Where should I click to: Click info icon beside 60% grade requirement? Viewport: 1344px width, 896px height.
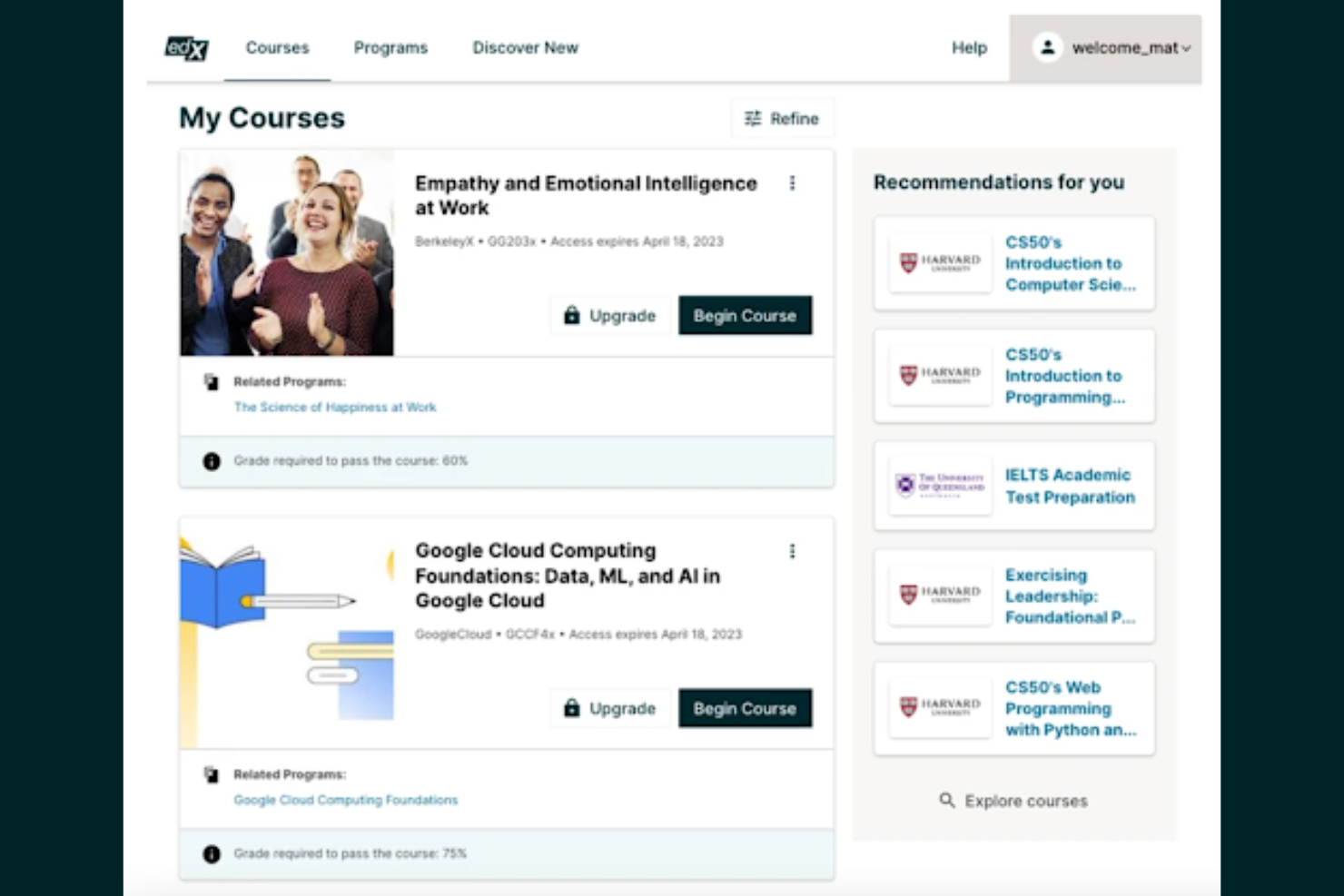tap(212, 461)
